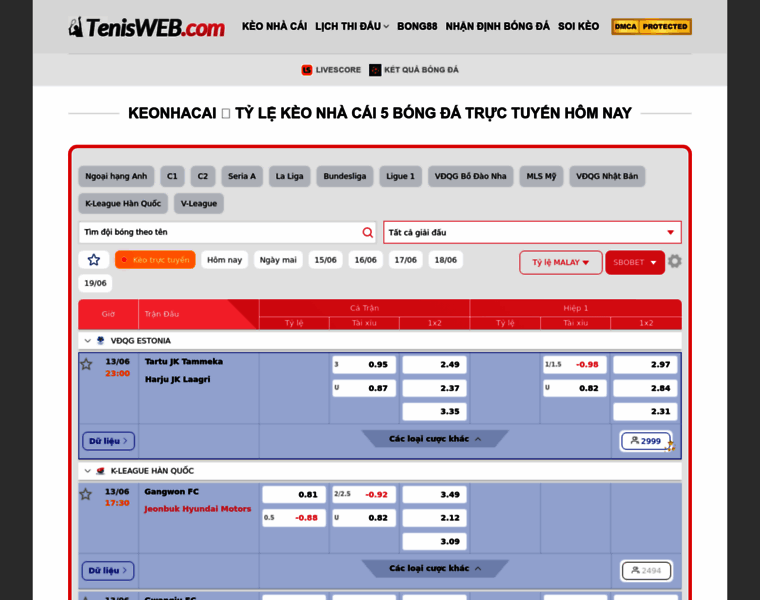Viewport: 760px width, 600px height.
Task: Select the 18/06 date tab
Action: point(445,260)
